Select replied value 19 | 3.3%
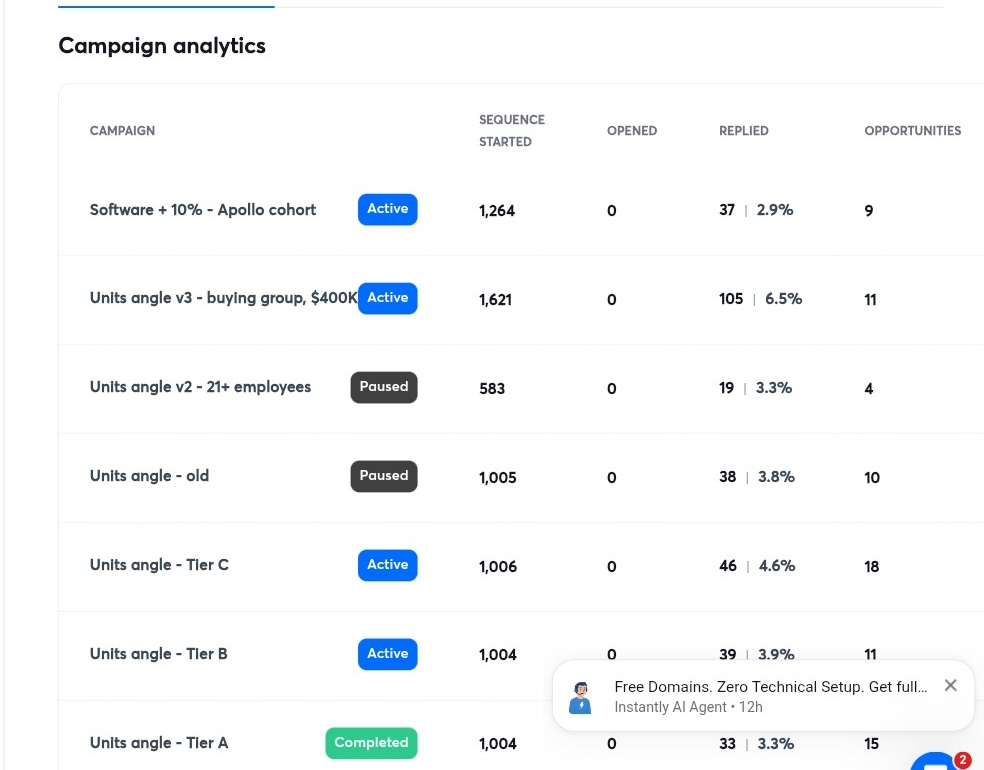This screenshot has height=770, width=984. [756, 388]
